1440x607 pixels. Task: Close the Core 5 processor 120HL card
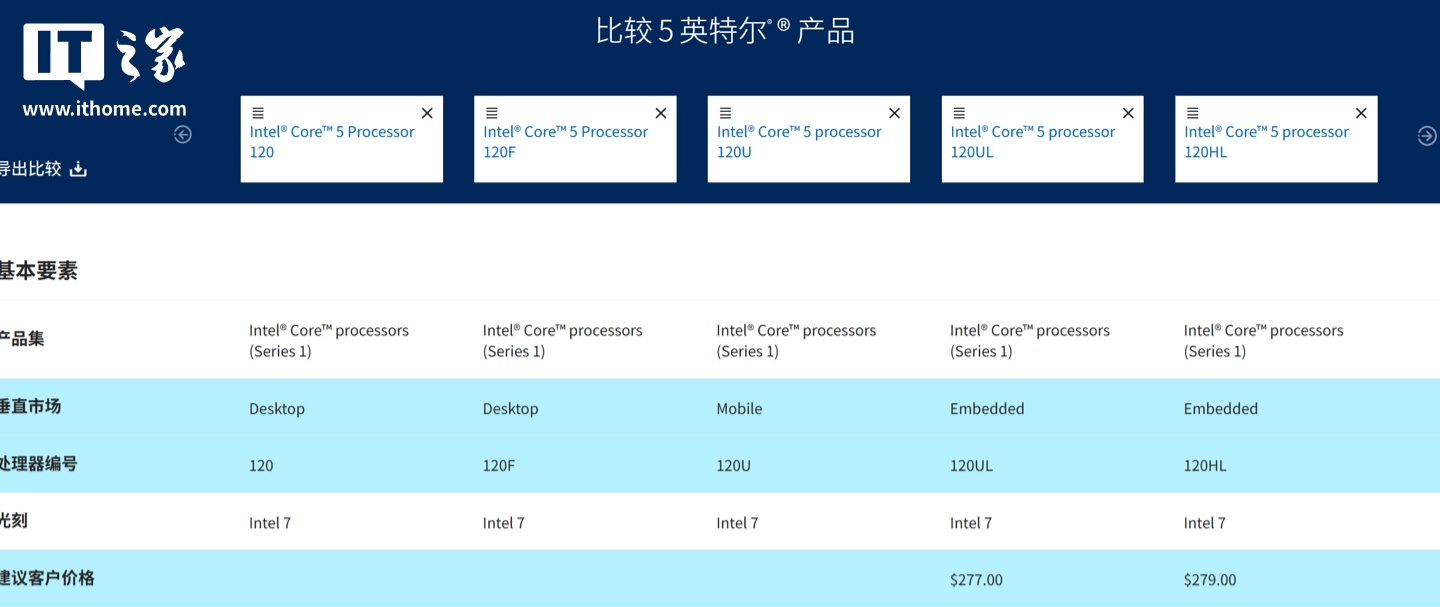point(1361,113)
